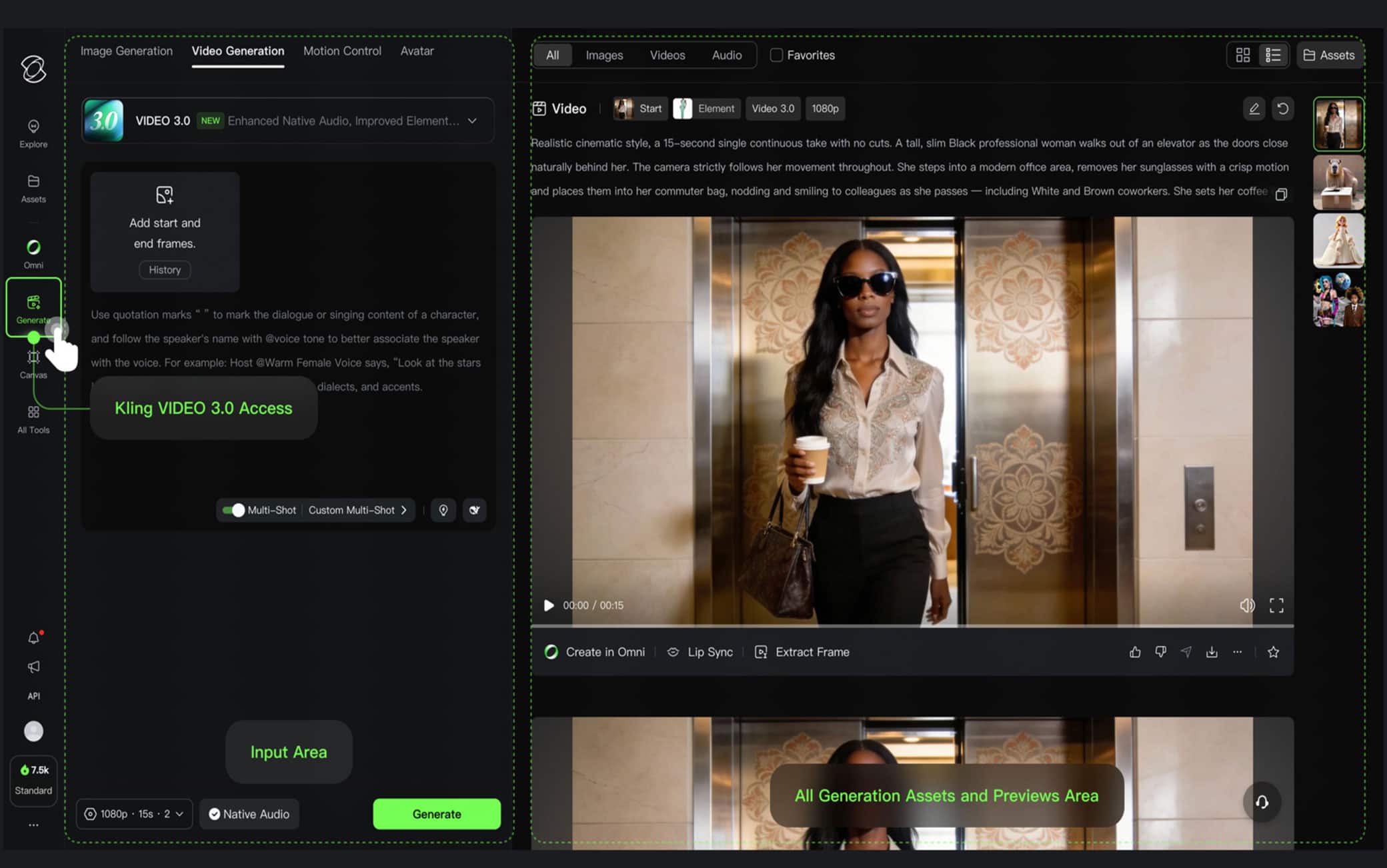
Task: Check the Favorites checkbox
Action: (x=776, y=55)
